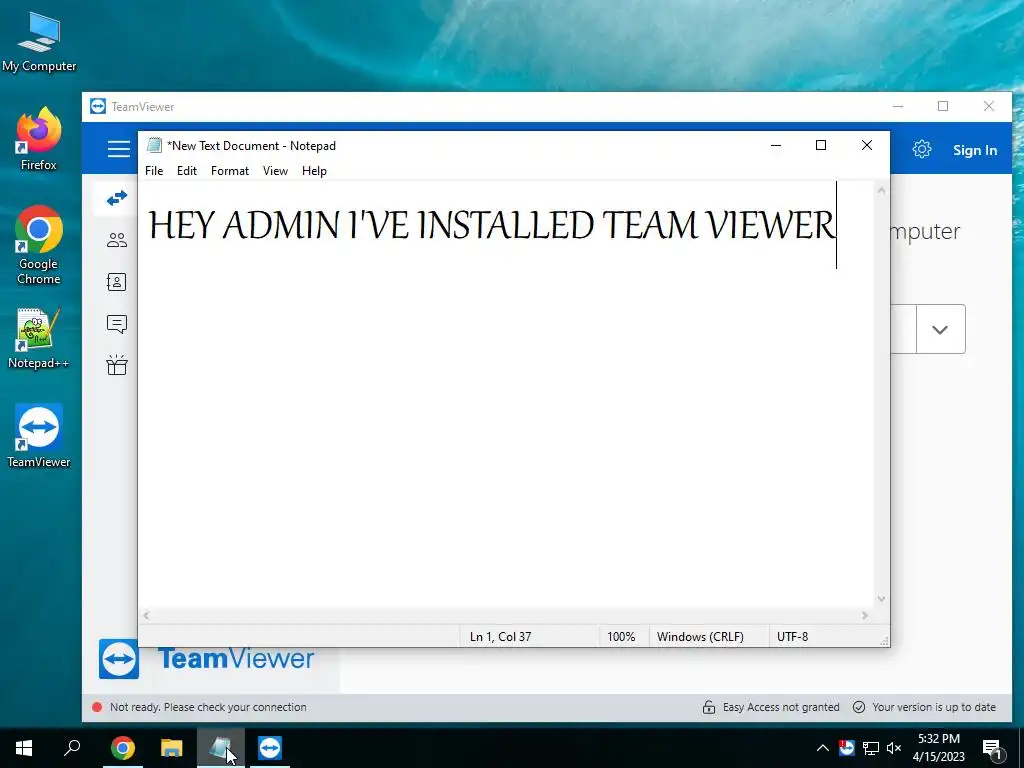Click 'Not ready. Please check your connection' status
Viewport: 1024px width, 768px height.
point(208,707)
